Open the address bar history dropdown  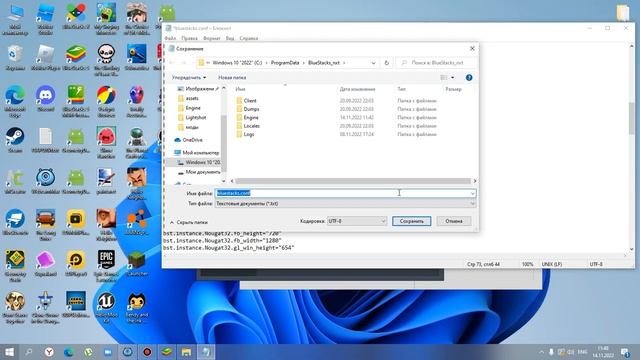[x=373, y=62]
